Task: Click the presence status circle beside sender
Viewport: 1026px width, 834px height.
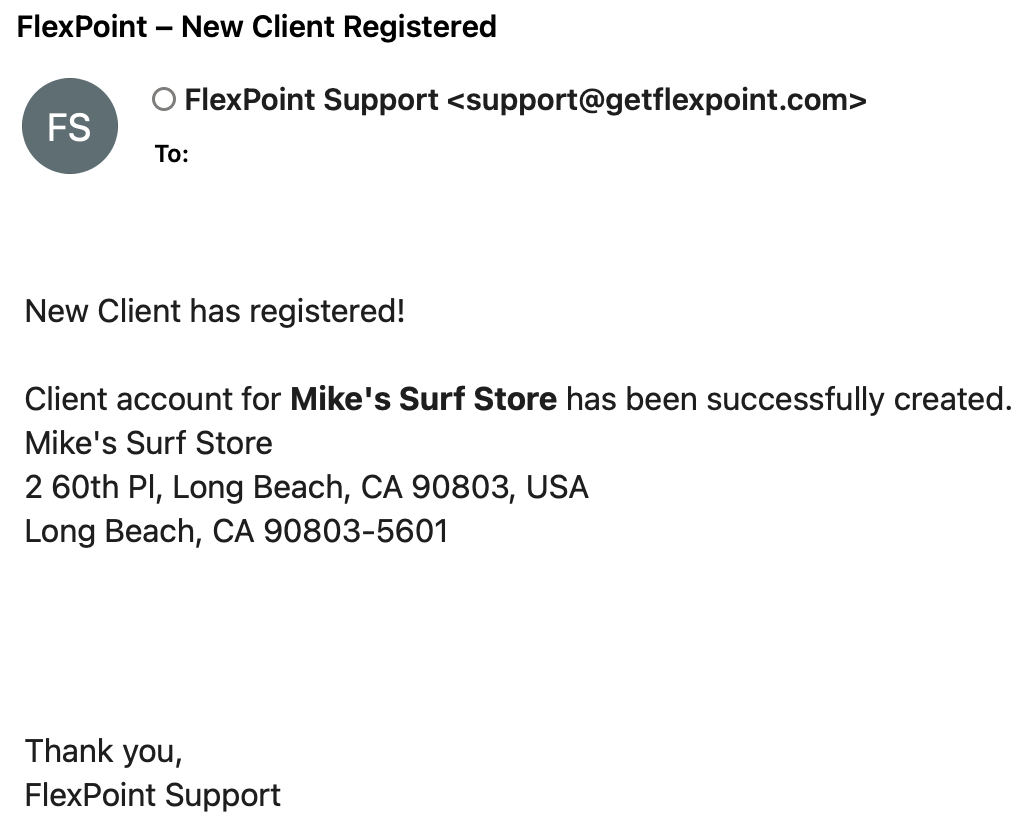Action: pyautogui.click(x=164, y=100)
